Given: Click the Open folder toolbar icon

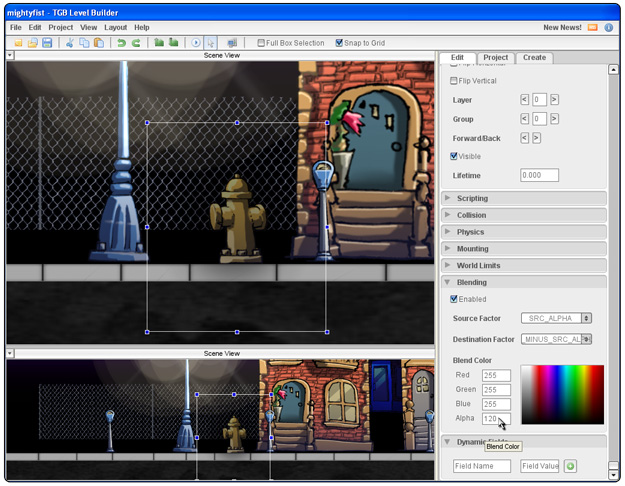Looking at the screenshot, I should (33, 43).
